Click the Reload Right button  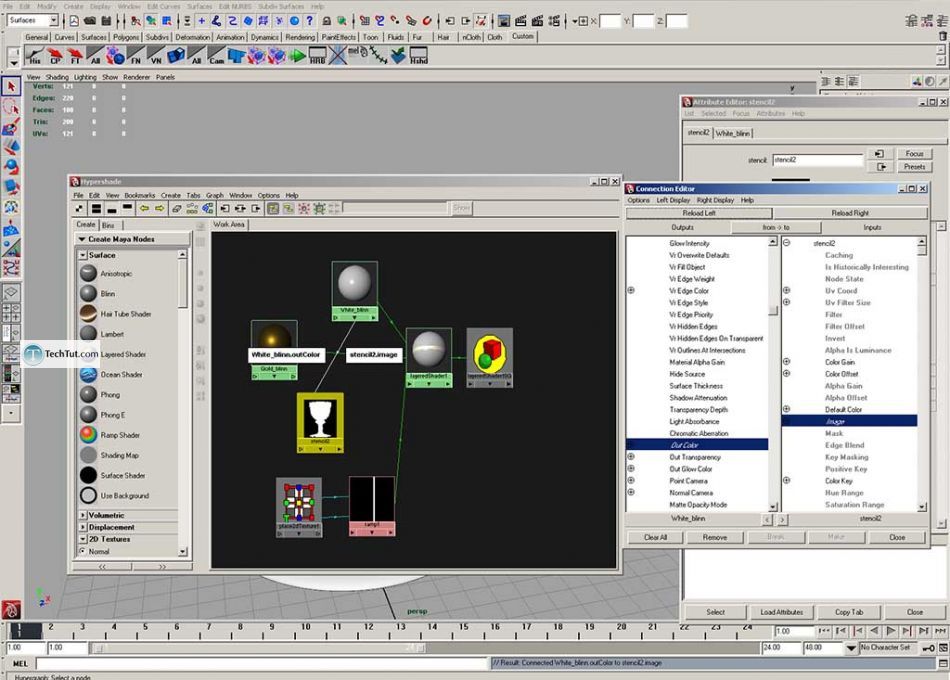click(850, 213)
